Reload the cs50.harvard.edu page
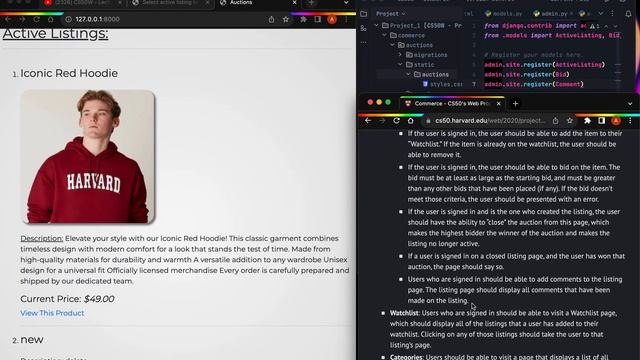Image resolution: width=640 pixels, height=360 pixels. [396, 121]
